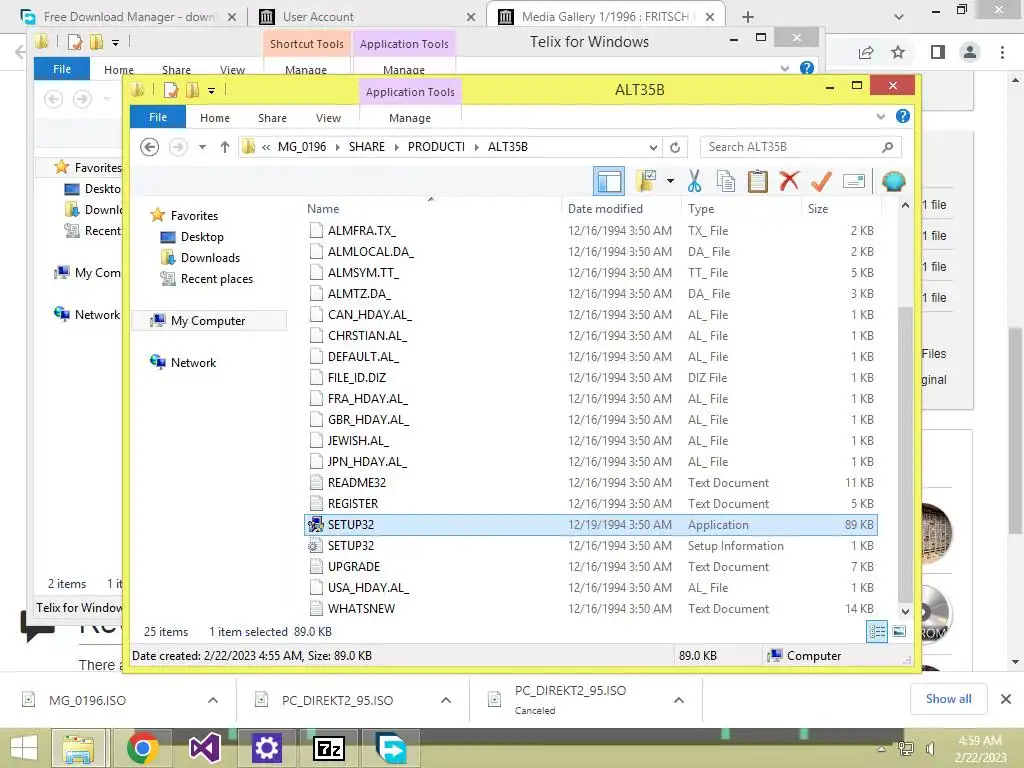Sort by the Size column header

(841, 208)
